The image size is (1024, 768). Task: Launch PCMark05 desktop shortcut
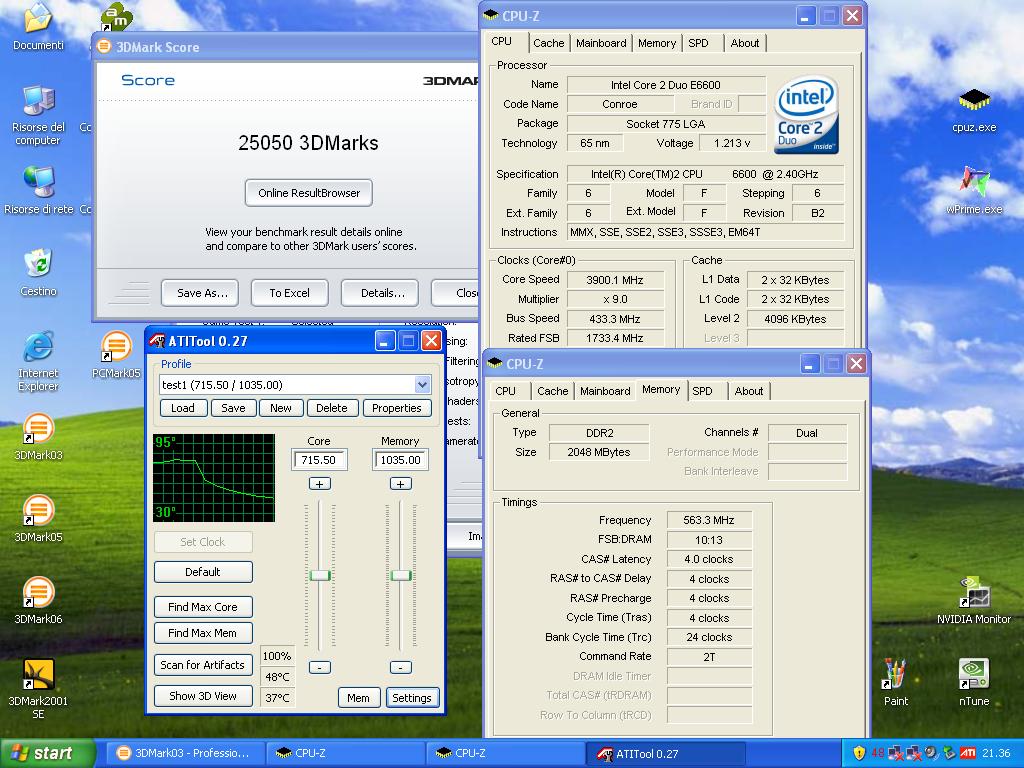(x=116, y=355)
